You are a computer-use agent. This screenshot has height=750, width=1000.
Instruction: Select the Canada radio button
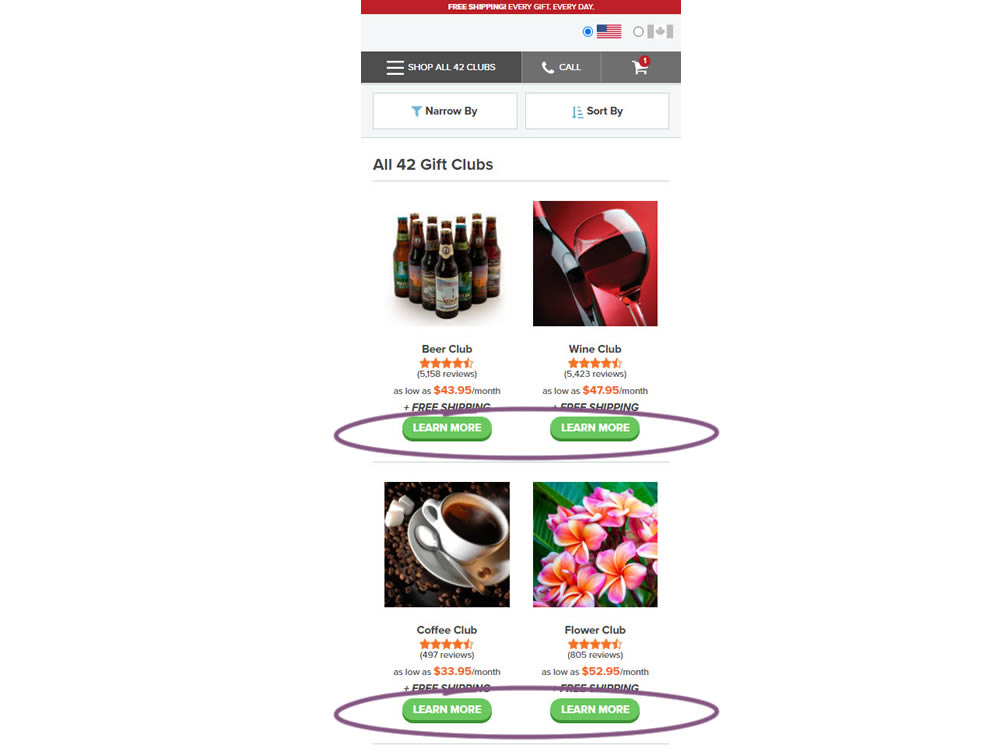pos(638,31)
